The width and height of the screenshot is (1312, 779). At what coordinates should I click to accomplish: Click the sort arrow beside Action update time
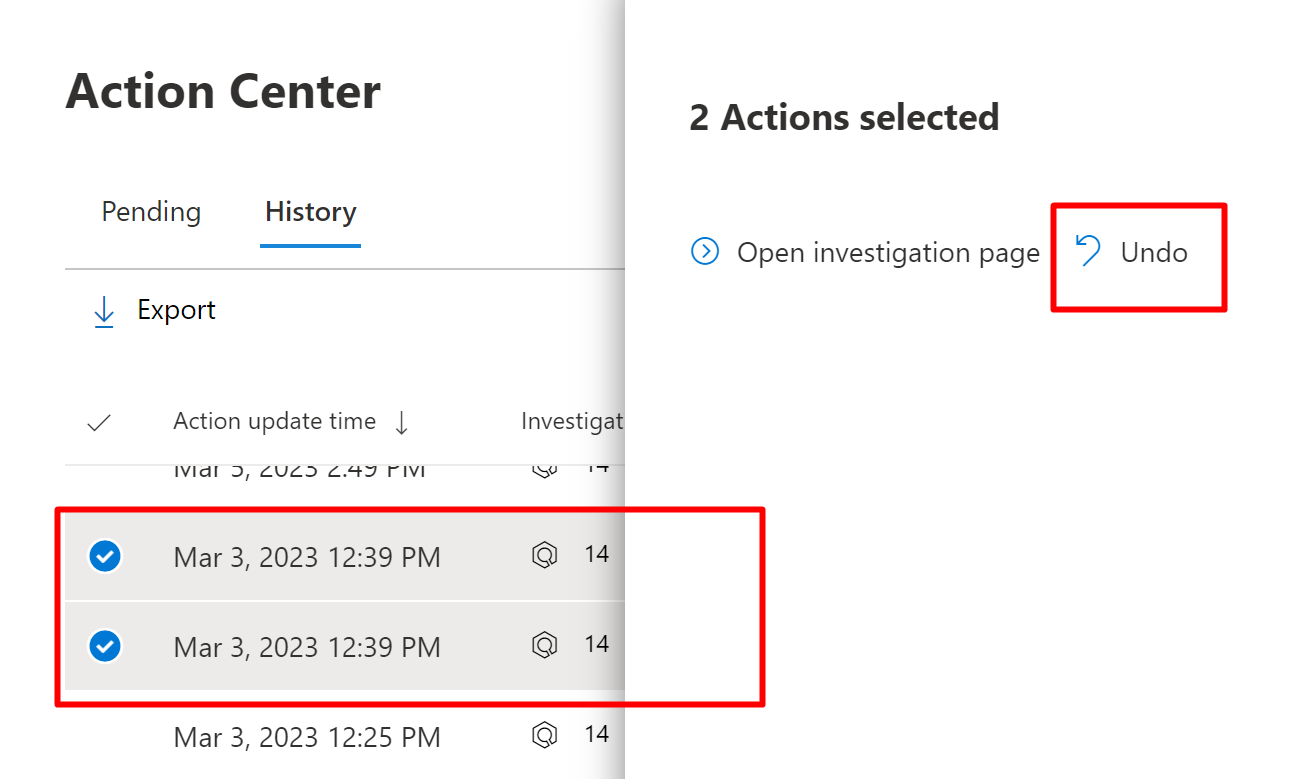click(402, 423)
